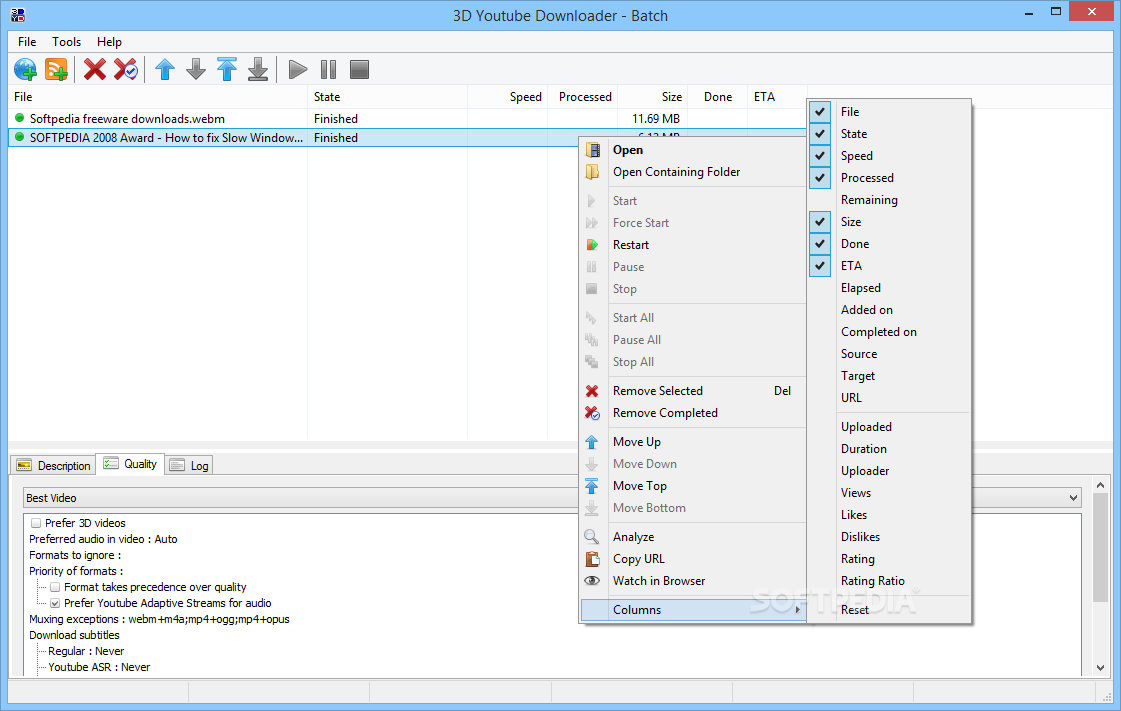Sort by the Speed column header
This screenshot has height=711, width=1121.
(x=508, y=97)
